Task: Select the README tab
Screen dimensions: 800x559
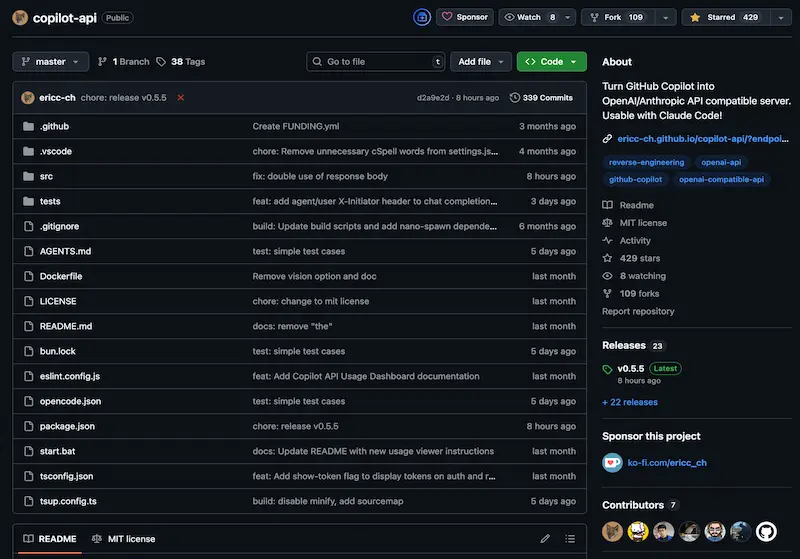Action: tap(50, 539)
